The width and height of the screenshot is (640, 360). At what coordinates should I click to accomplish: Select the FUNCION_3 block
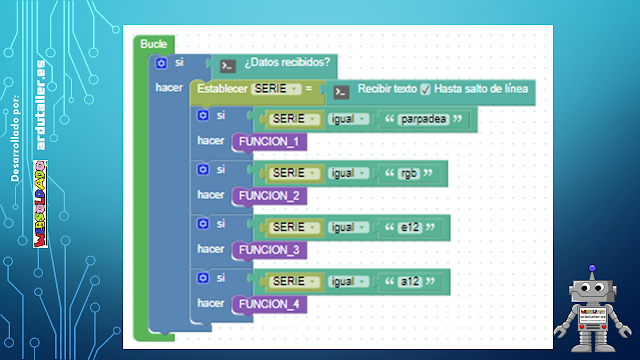coord(269,250)
